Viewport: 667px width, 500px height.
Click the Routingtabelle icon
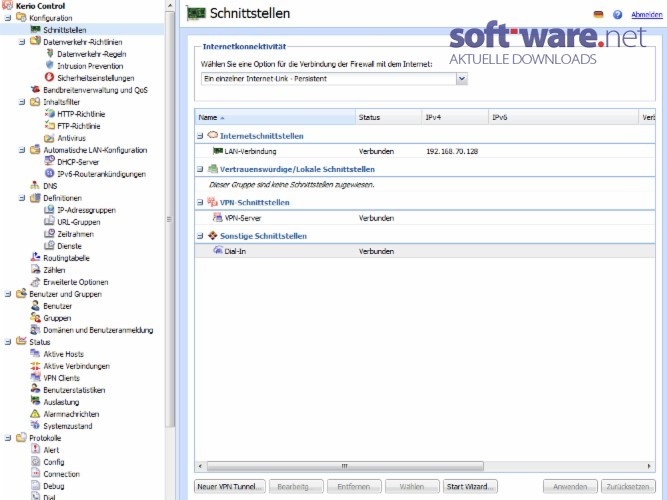(x=35, y=257)
